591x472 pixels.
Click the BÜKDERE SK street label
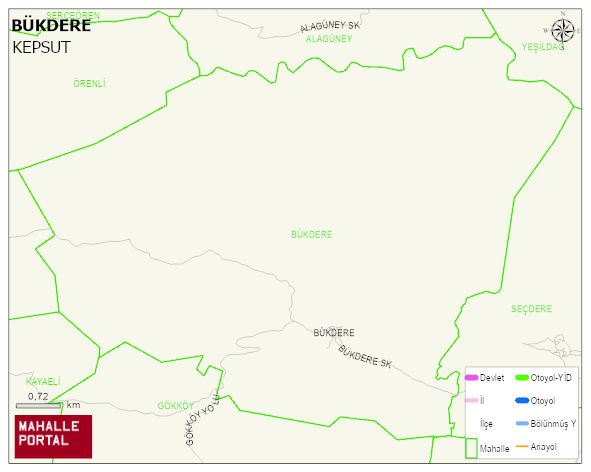click(x=364, y=357)
